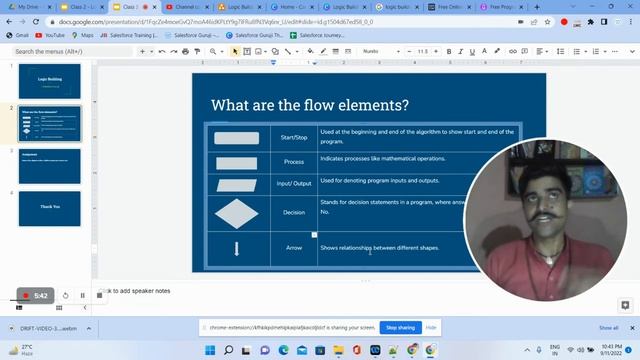This screenshot has width=640, height=360.
Task: Switch to filmstrip view
Action: pyautogui.click(x=19, y=308)
